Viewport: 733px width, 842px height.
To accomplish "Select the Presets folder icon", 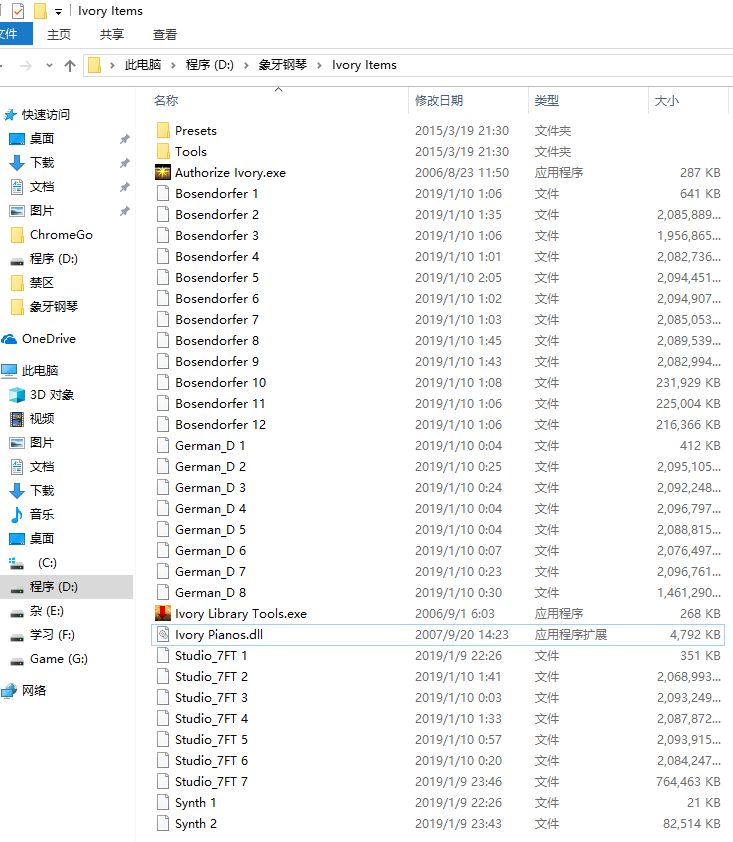I will [x=163, y=130].
